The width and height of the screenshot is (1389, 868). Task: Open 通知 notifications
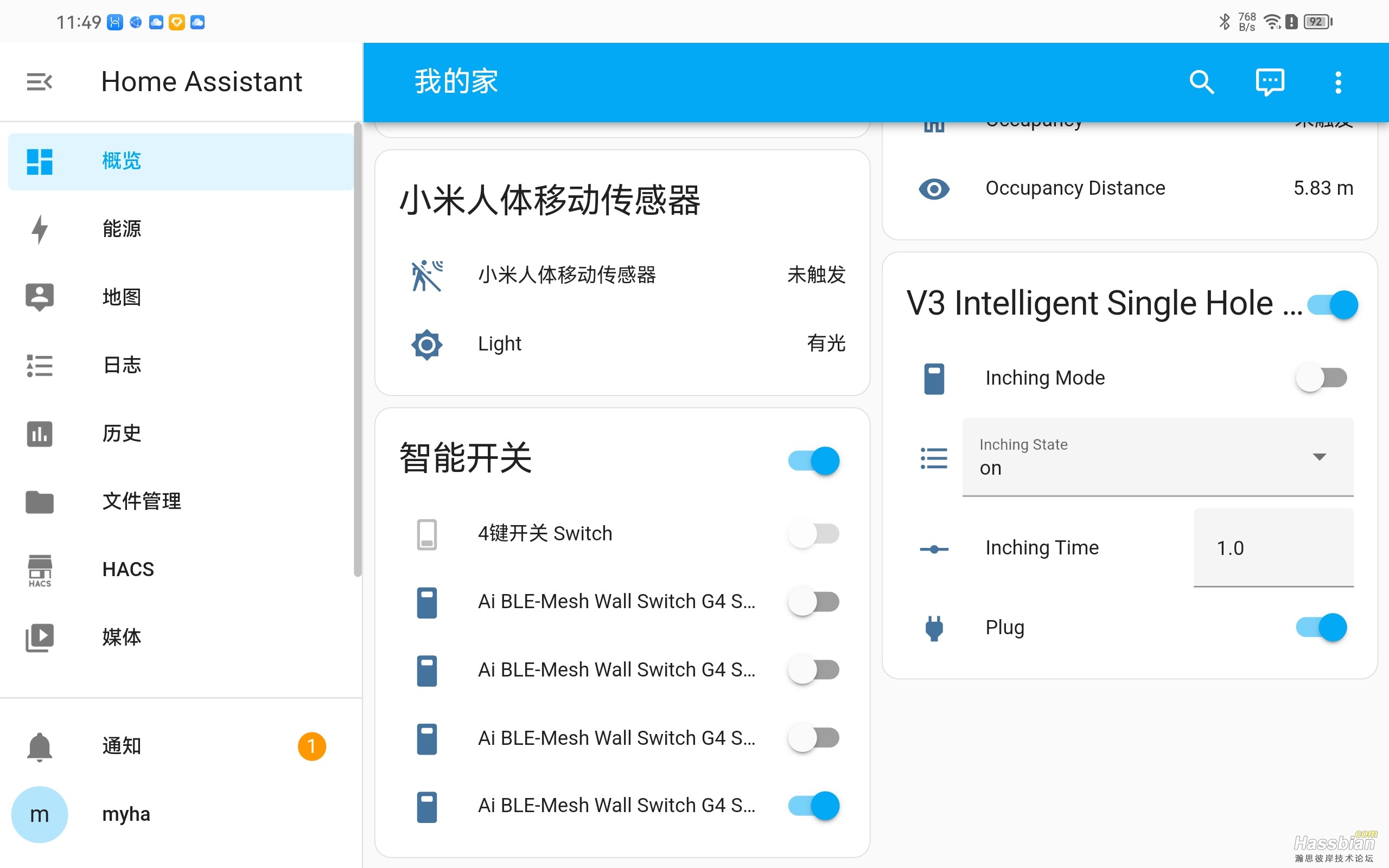click(181, 746)
